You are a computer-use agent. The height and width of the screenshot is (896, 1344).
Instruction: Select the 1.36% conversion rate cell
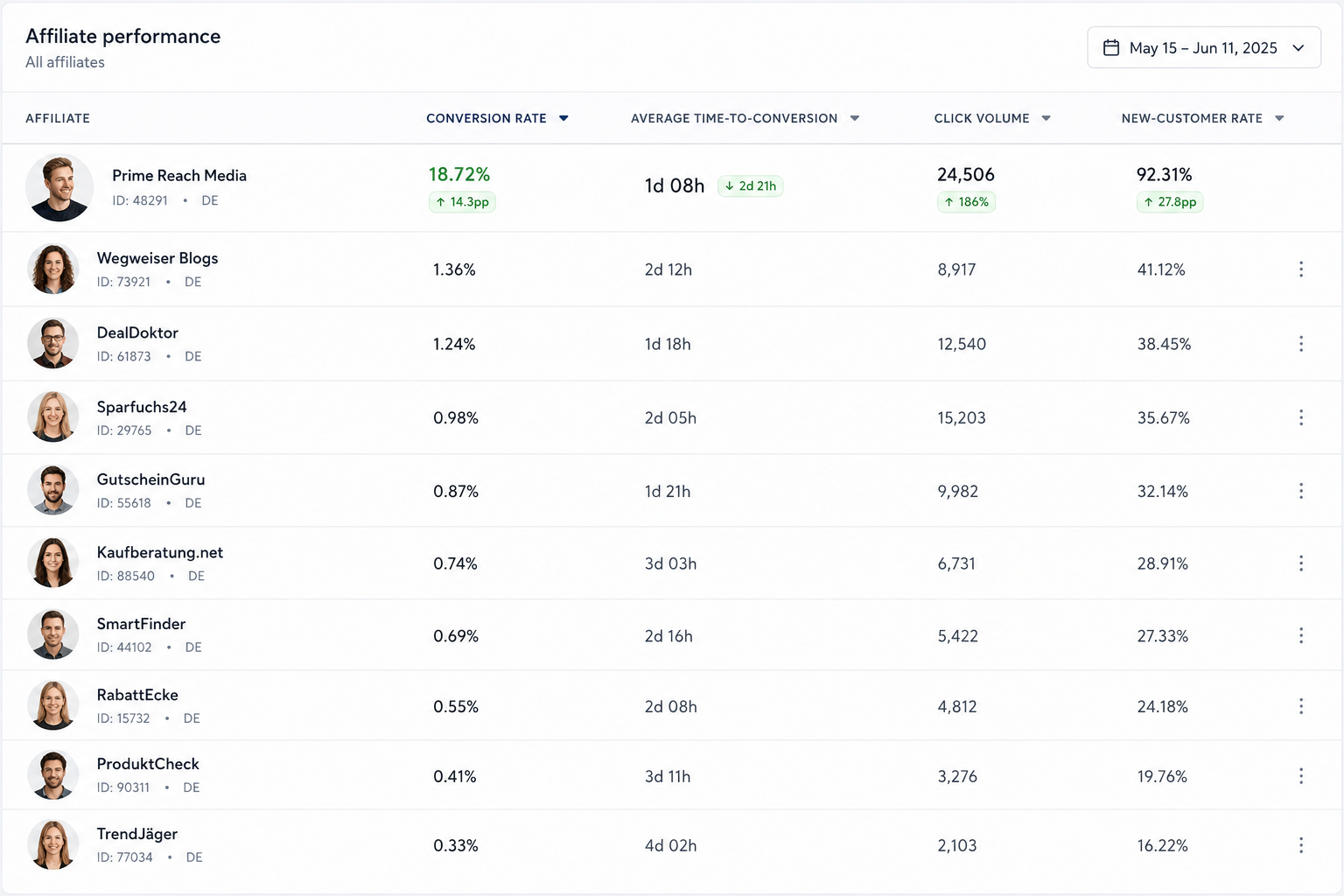click(x=454, y=269)
